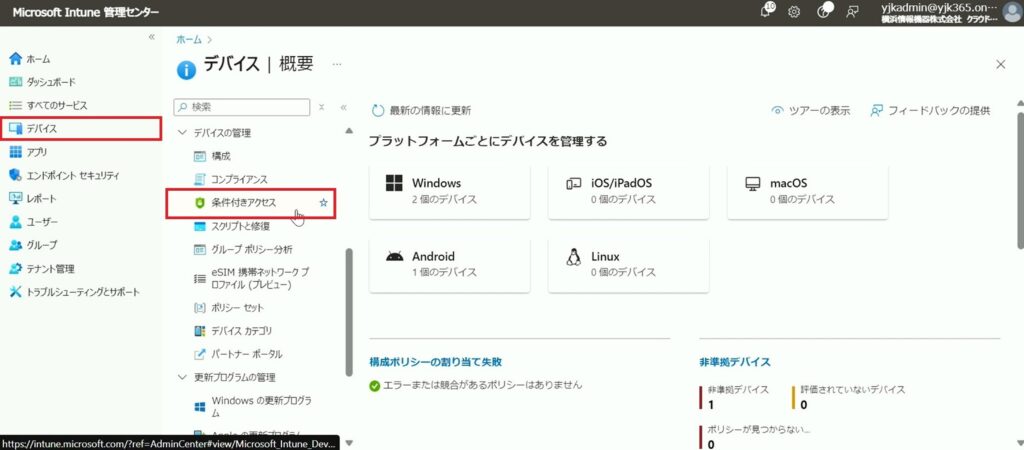Open コンプライアンス in the device menu
This screenshot has width=1024, height=450.
tap(239, 179)
